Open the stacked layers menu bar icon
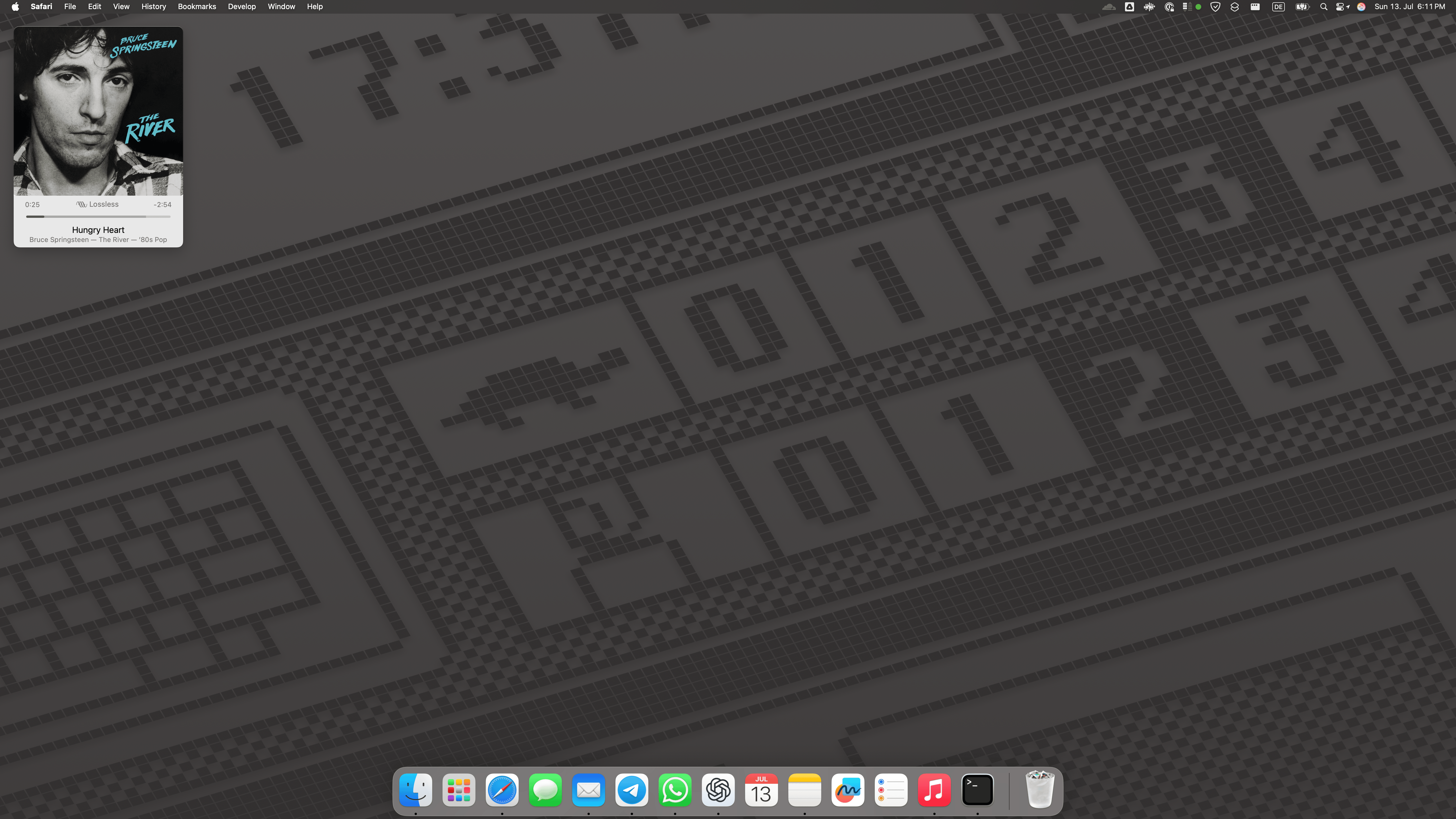 click(x=1235, y=7)
